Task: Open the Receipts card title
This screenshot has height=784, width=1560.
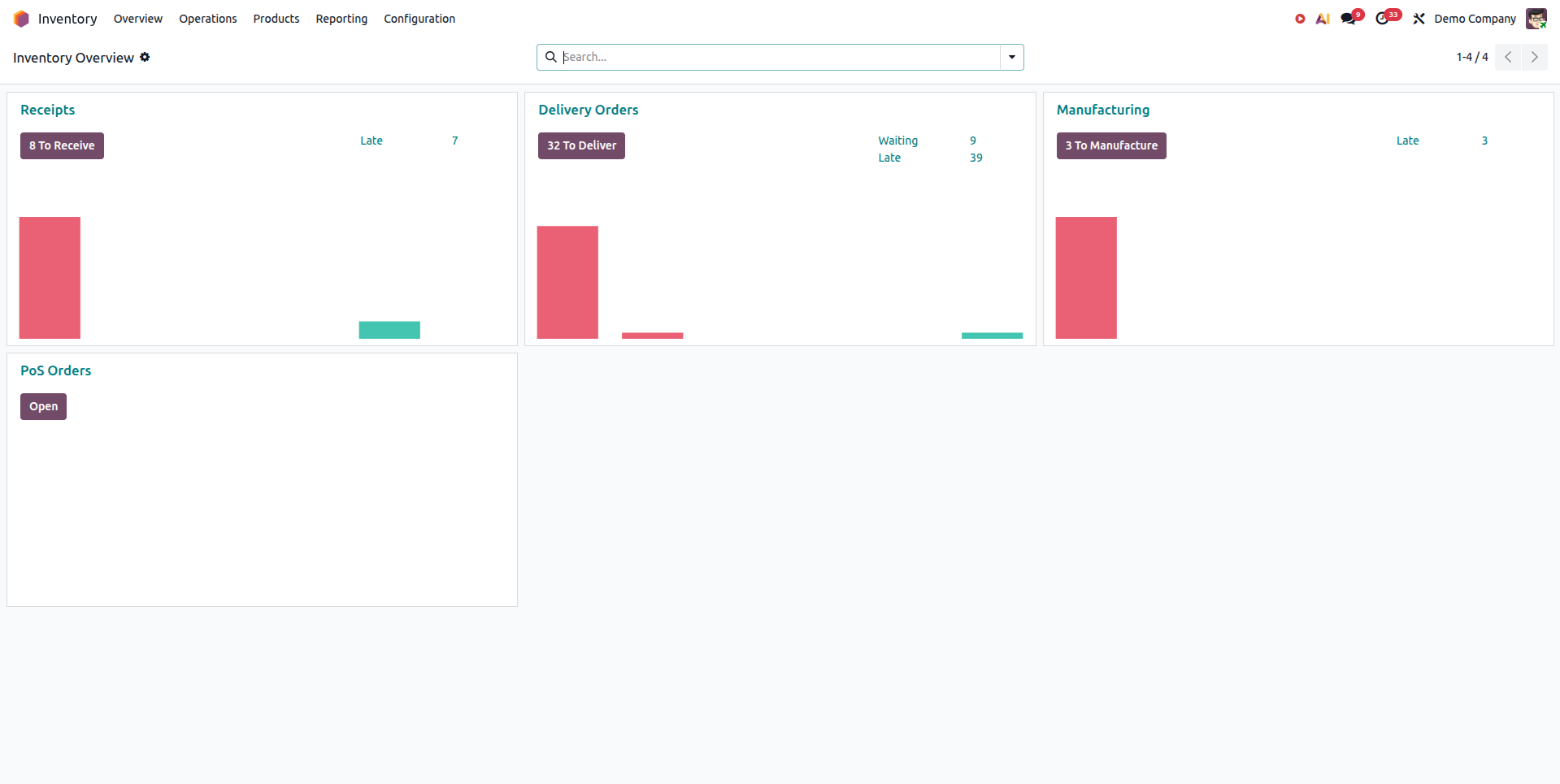Action: 47,110
